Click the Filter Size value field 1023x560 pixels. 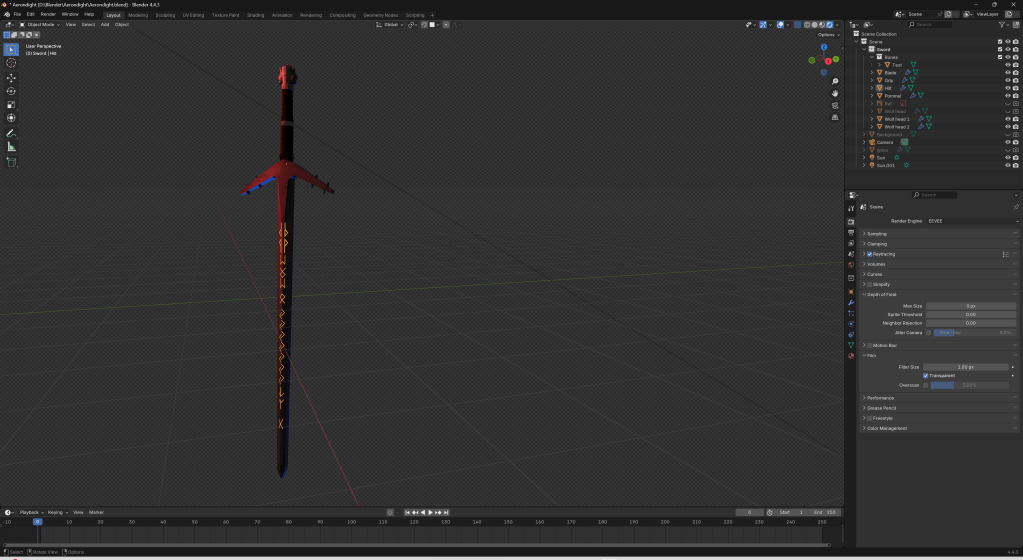click(x=966, y=367)
